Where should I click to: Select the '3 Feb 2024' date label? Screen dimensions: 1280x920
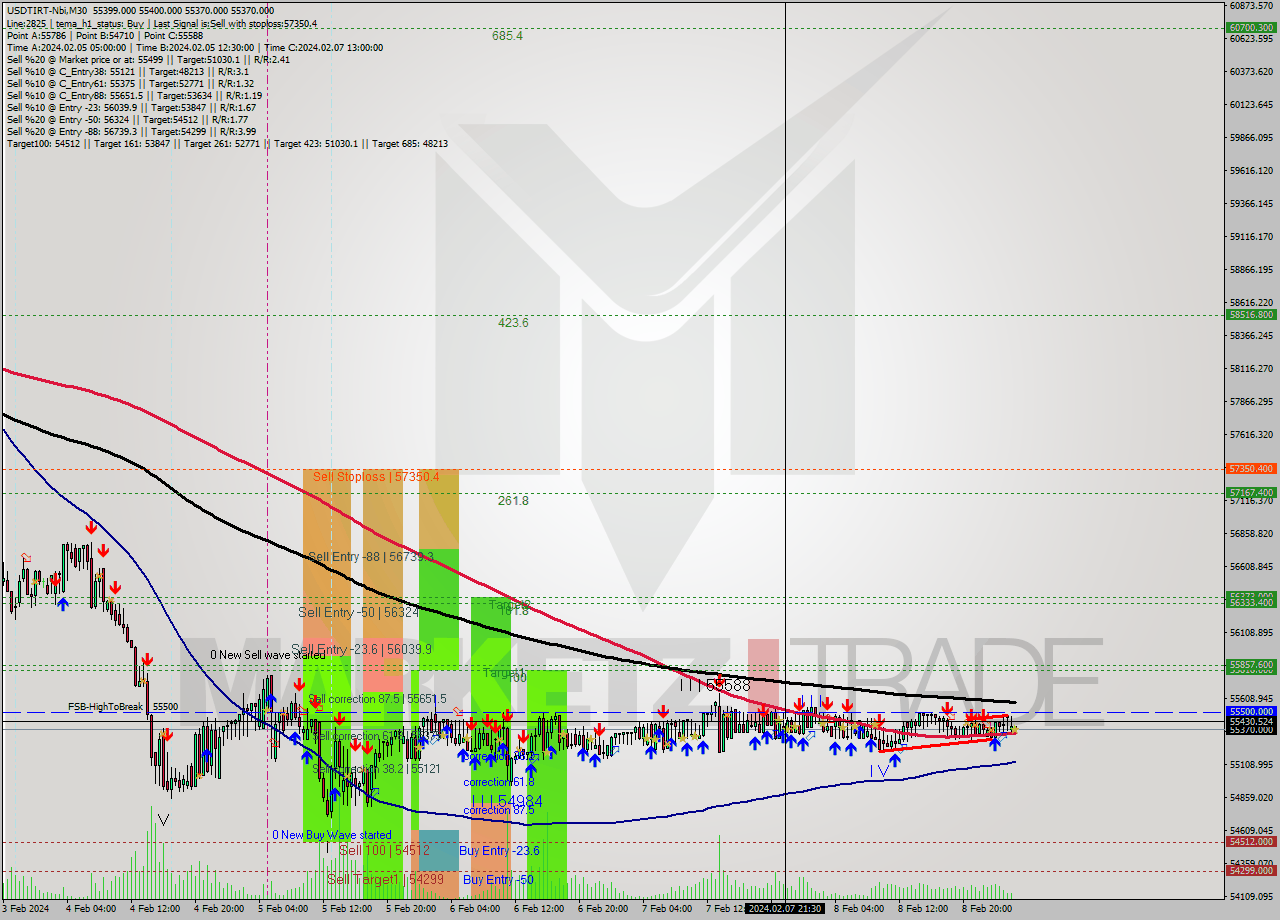27,909
